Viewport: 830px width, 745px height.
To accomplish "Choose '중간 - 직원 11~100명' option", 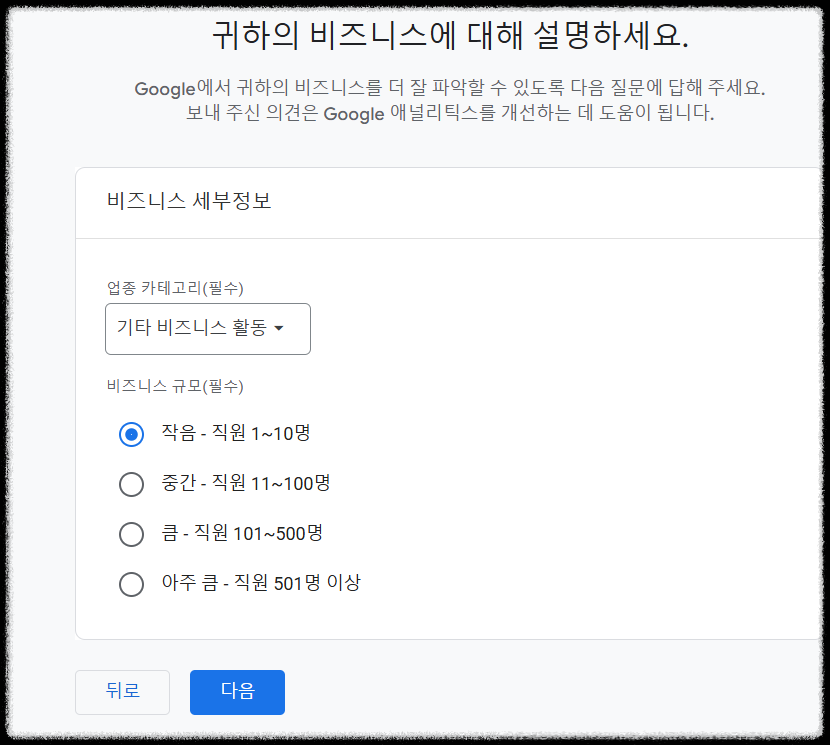I will pos(131,484).
